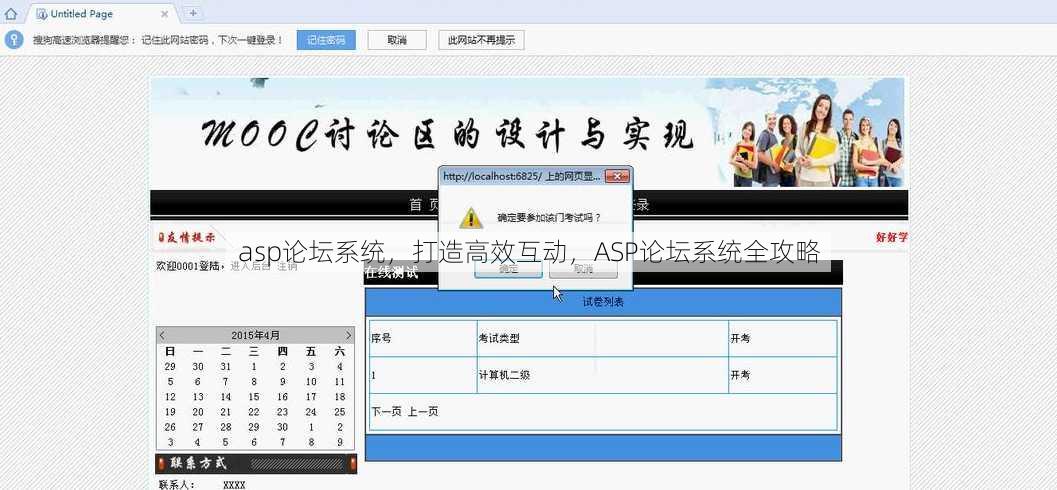
Task: Select April 20 in calendar
Action: pyautogui.click(x=198, y=412)
